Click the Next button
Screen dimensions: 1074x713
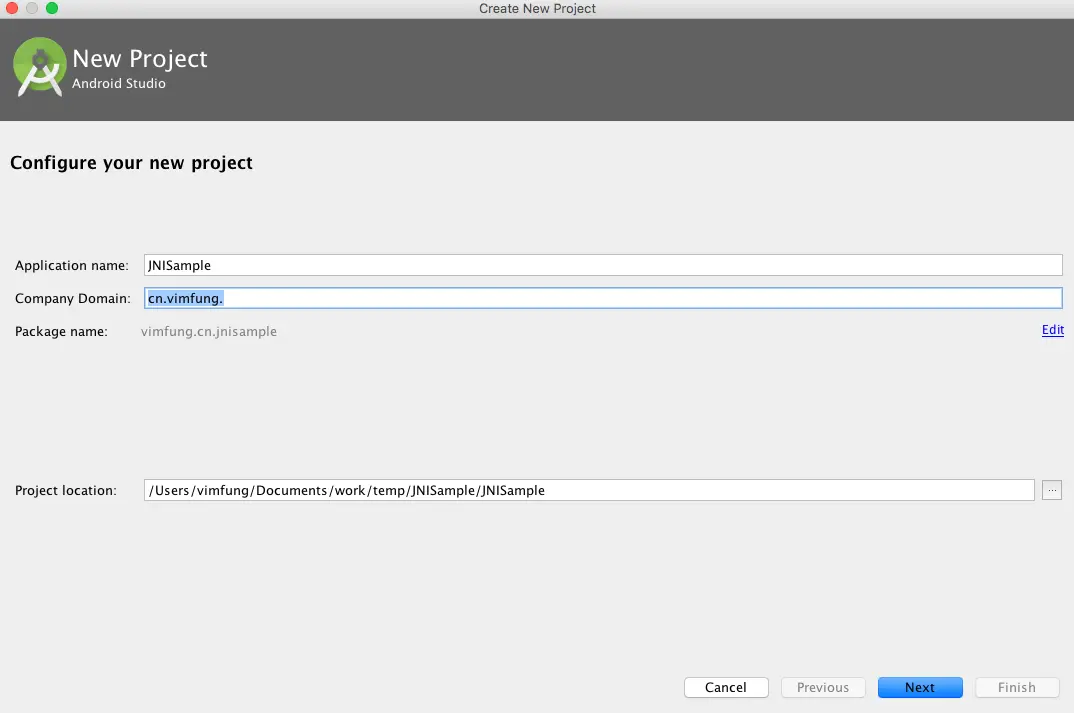coord(920,687)
